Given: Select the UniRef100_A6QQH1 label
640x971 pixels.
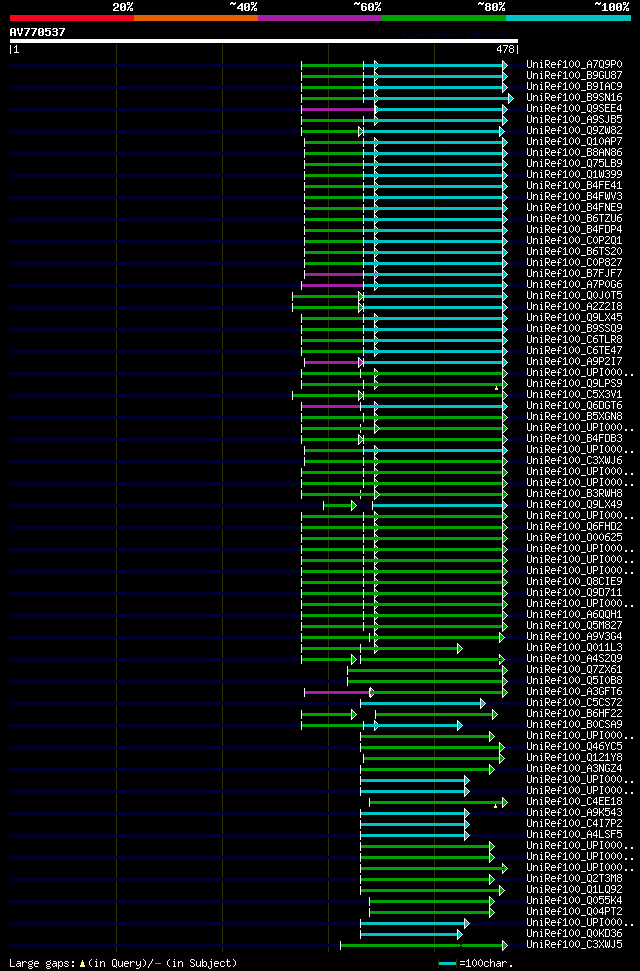Looking at the screenshot, I should pyautogui.click(x=574, y=615).
